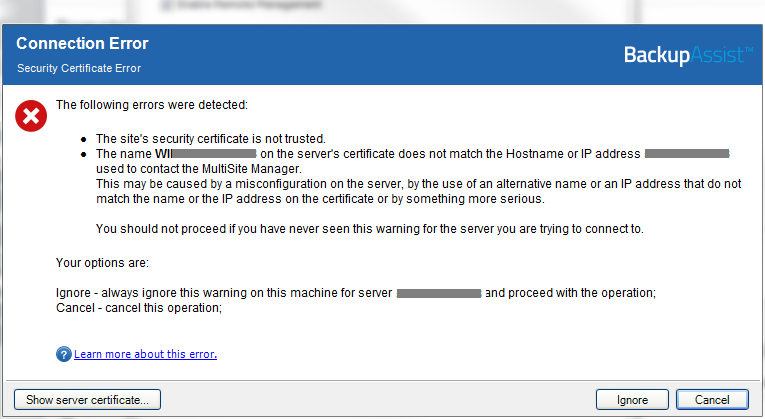The width and height of the screenshot is (765, 419).
Task: Open the Learn more about this error link
Action: 145,354
